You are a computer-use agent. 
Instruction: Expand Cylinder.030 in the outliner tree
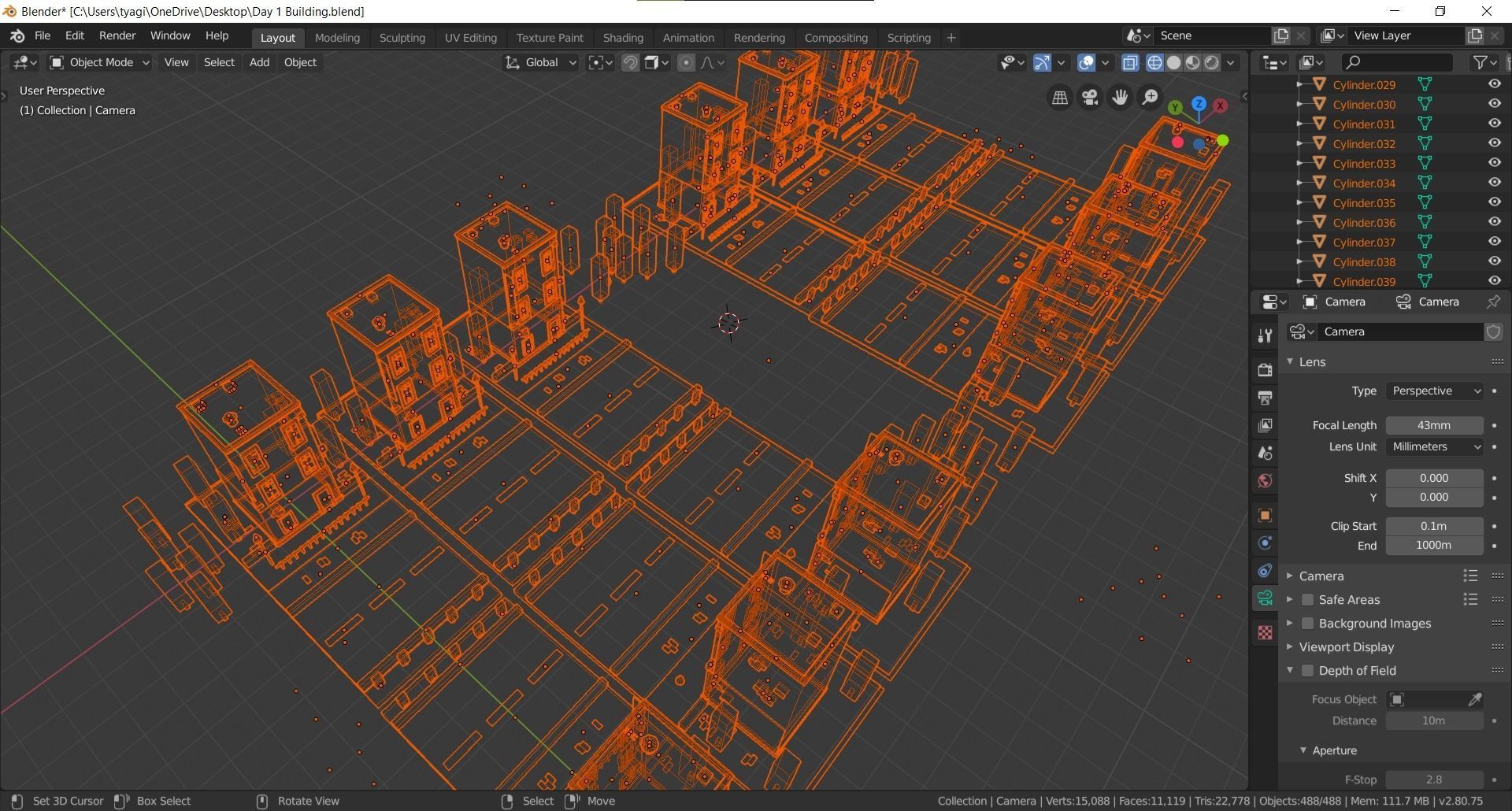[1301, 104]
